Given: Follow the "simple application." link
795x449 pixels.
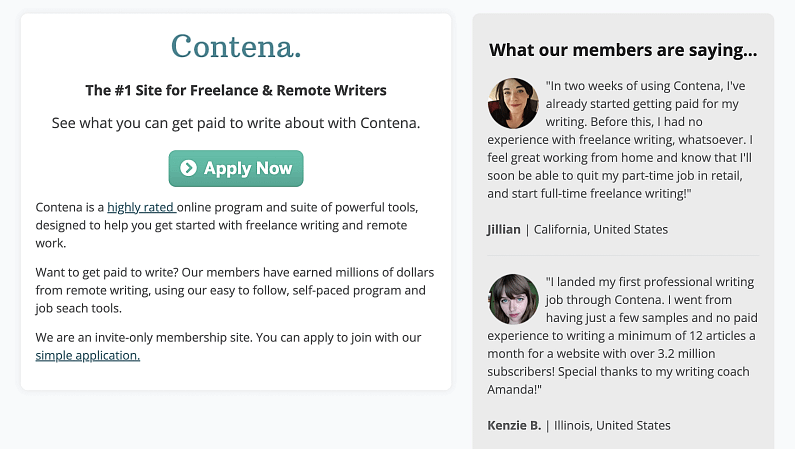Looking at the screenshot, I should click(x=88, y=355).
